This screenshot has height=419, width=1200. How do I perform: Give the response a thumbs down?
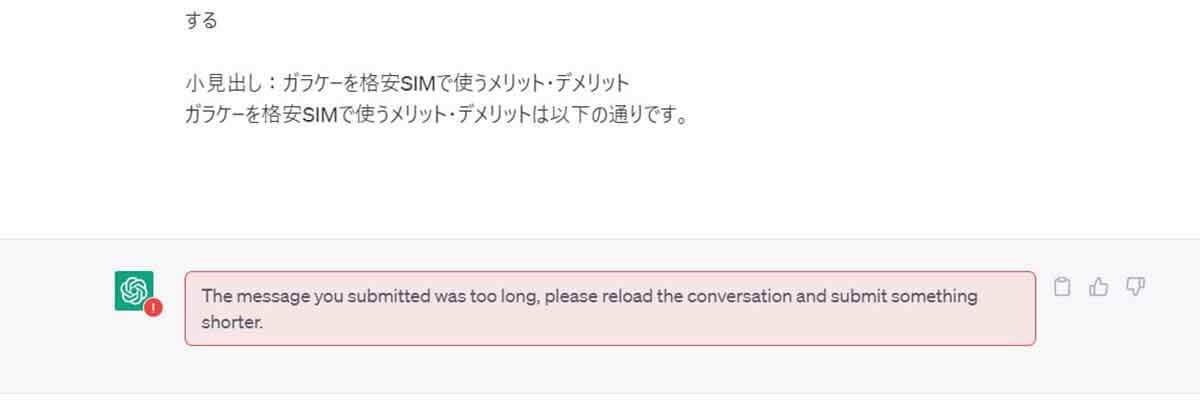click(1135, 288)
